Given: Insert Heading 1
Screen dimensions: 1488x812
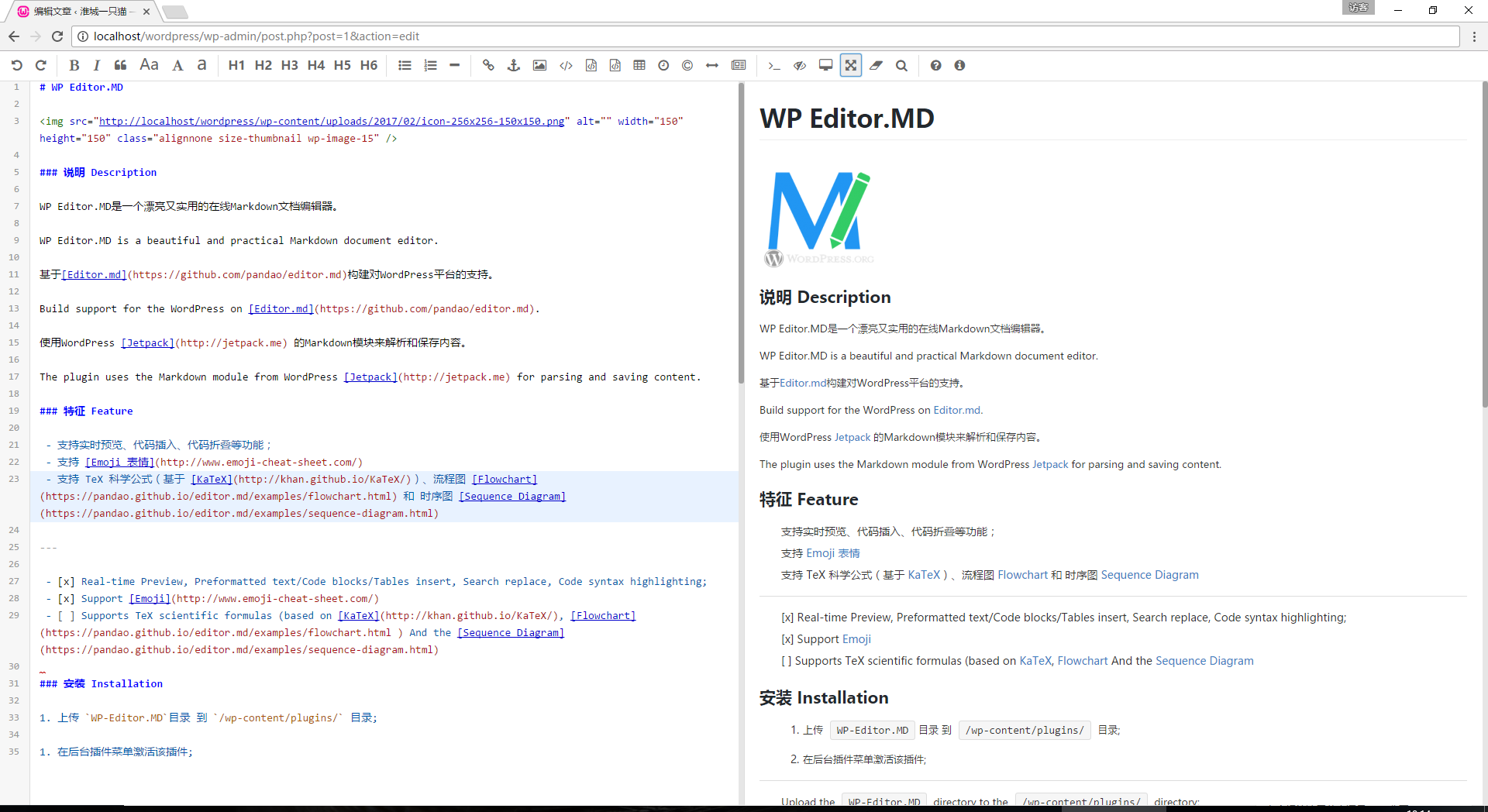Looking at the screenshot, I should 236,66.
